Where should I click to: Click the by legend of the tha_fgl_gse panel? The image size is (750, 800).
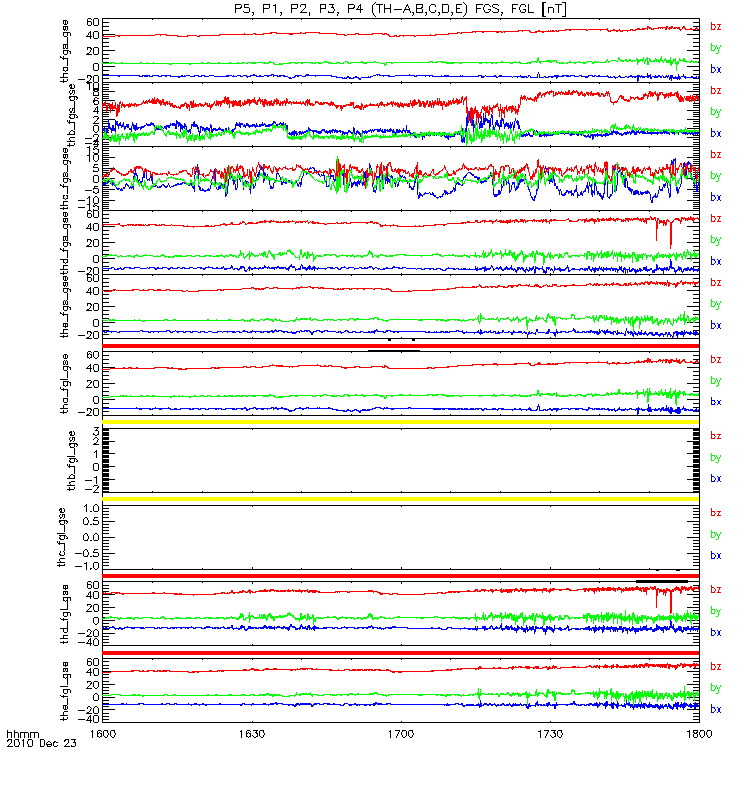click(716, 381)
